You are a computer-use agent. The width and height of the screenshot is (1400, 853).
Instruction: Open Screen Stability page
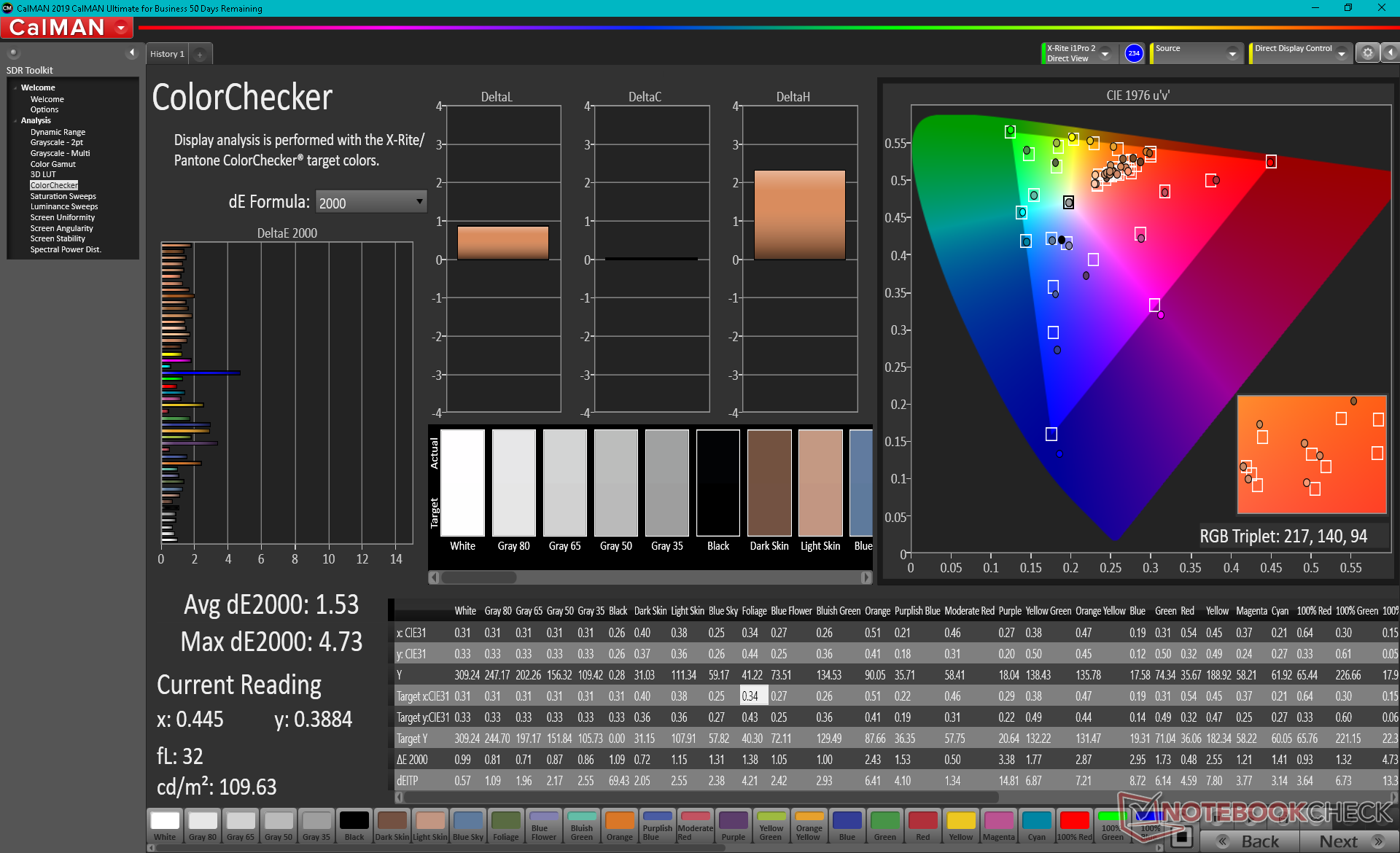pyautogui.click(x=57, y=239)
